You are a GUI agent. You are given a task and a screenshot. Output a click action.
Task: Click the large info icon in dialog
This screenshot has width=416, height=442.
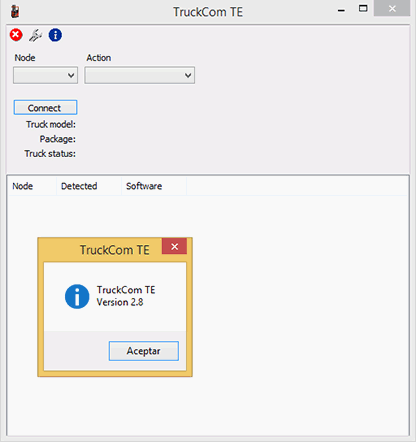pyautogui.click(x=77, y=296)
